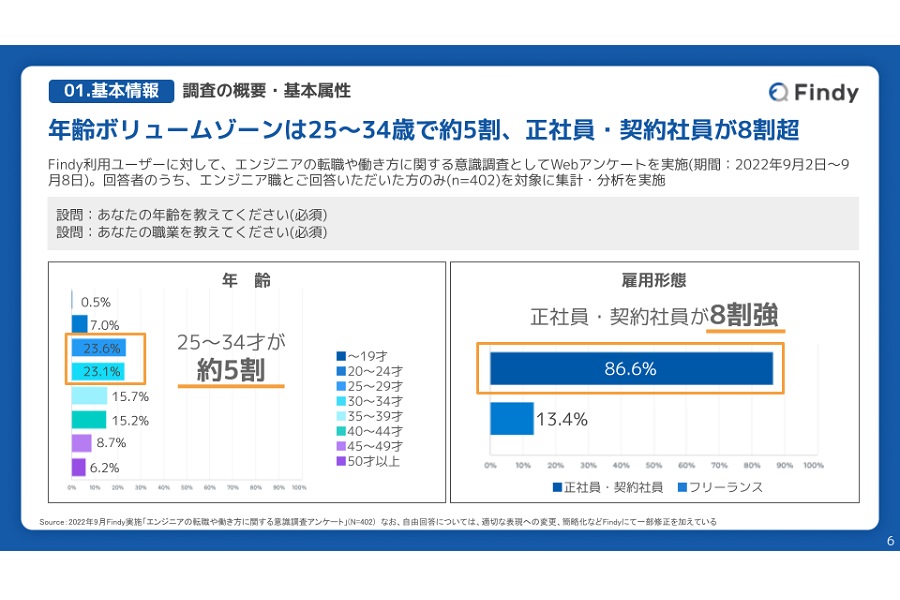Image resolution: width=900 pixels, height=600 pixels.
Task: Select the 正社員・契約社員 legend swatch
Action: [556, 487]
